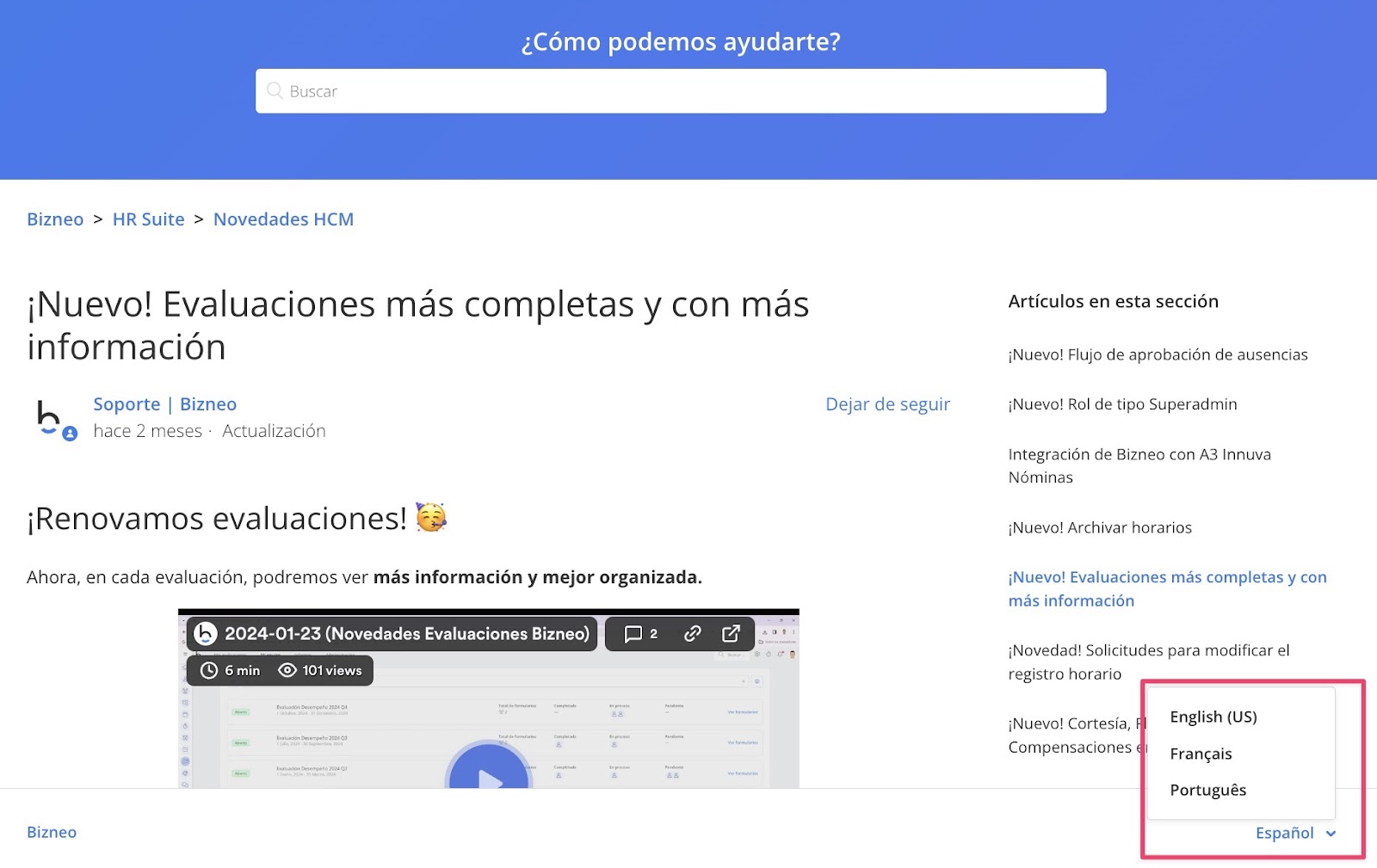Focus the Buscar search field
Image resolution: width=1377 pixels, height=868 pixels.
[681, 91]
